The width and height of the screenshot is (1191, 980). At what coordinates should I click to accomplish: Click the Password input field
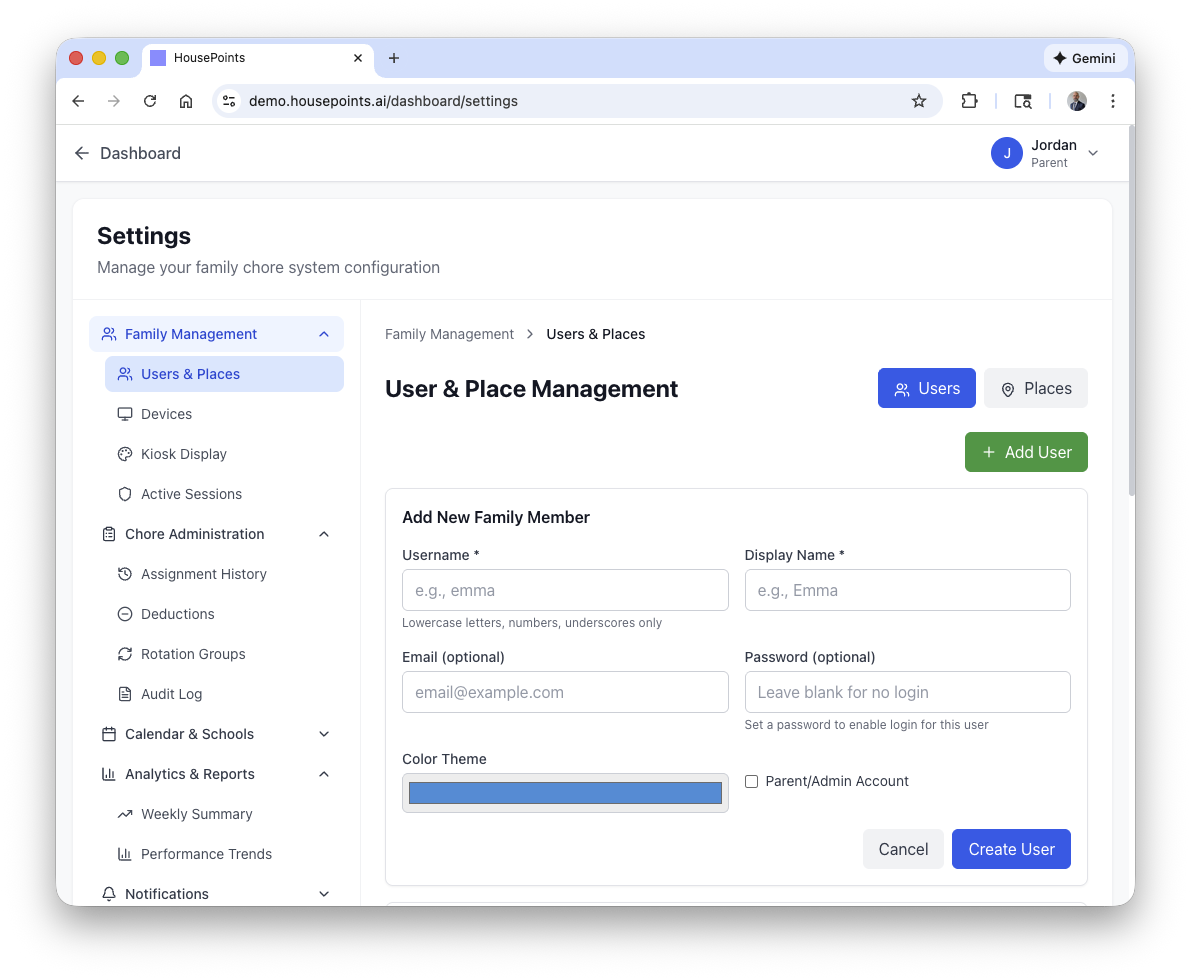click(908, 692)
